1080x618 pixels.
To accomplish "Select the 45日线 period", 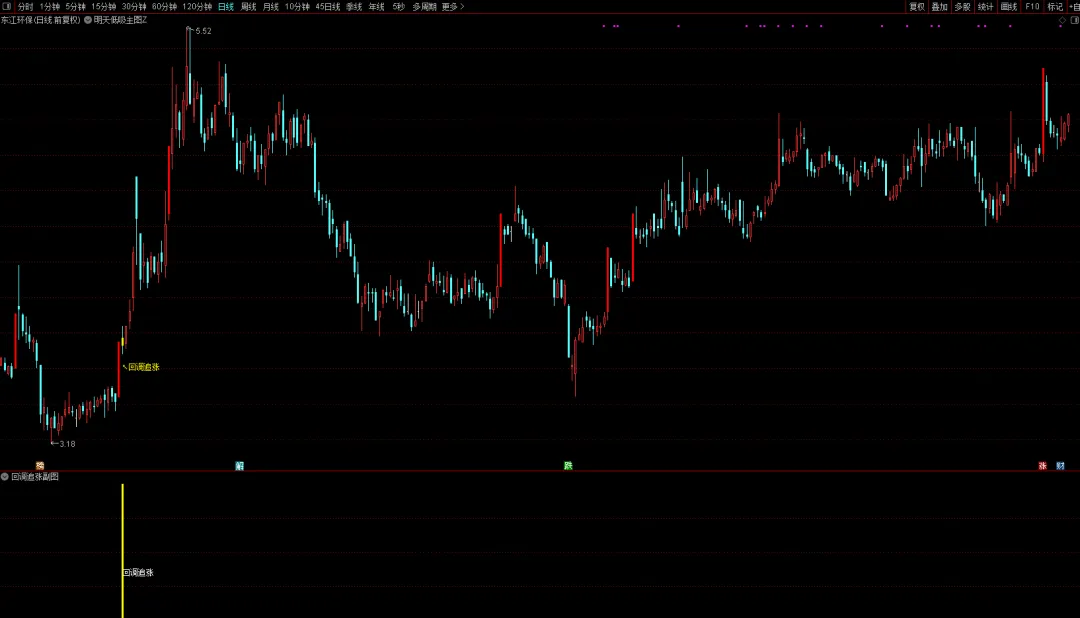I will coord(328,6).
